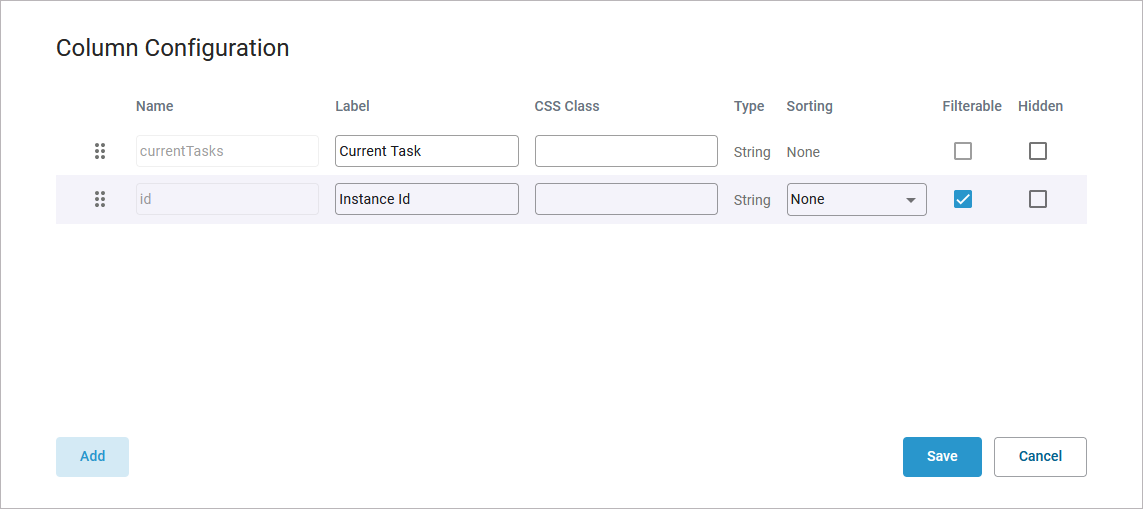Check Hidden box for id row
This screenshot has height=509, width=1143.
coord(1038,199)
